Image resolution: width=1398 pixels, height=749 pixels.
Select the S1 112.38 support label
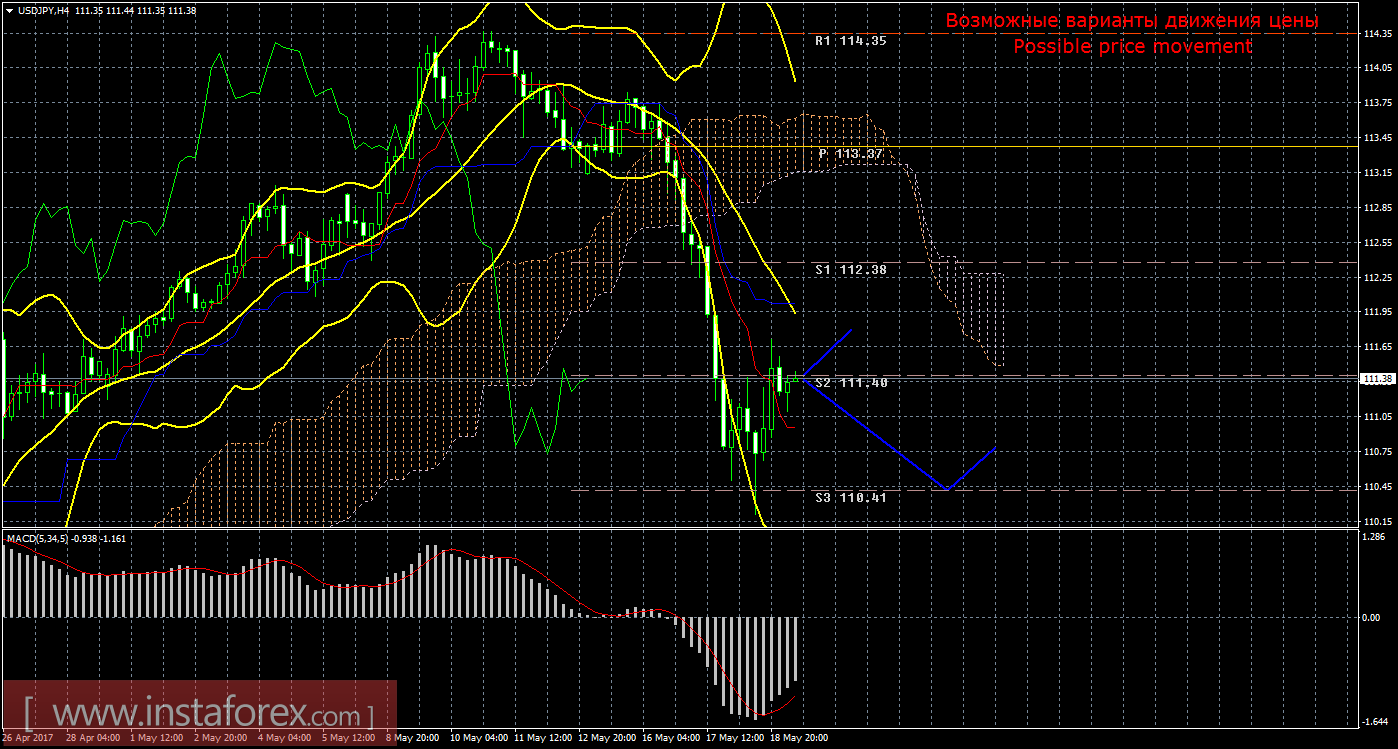point(850,270)
